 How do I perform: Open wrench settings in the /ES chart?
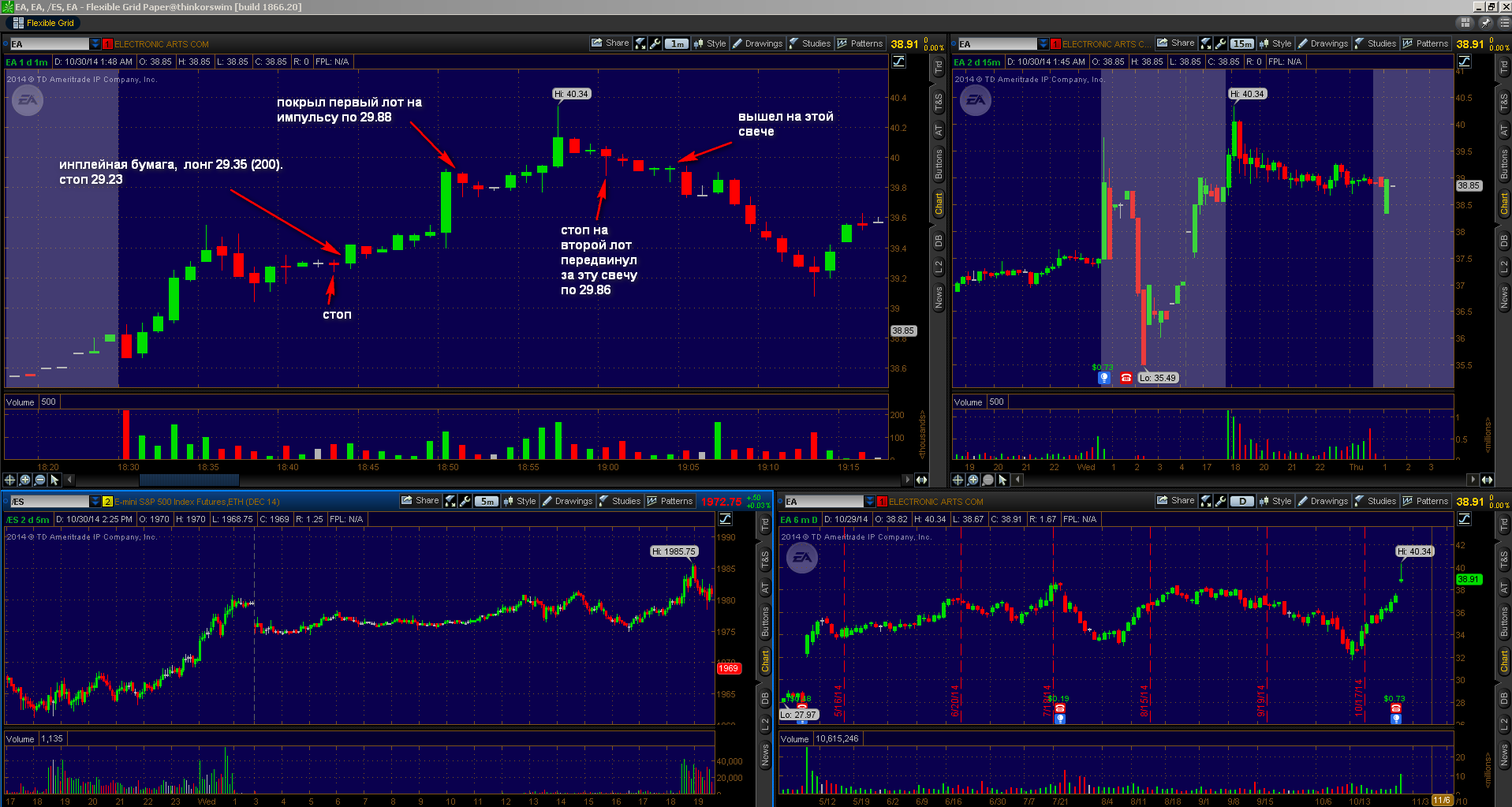tap(465, 501)
